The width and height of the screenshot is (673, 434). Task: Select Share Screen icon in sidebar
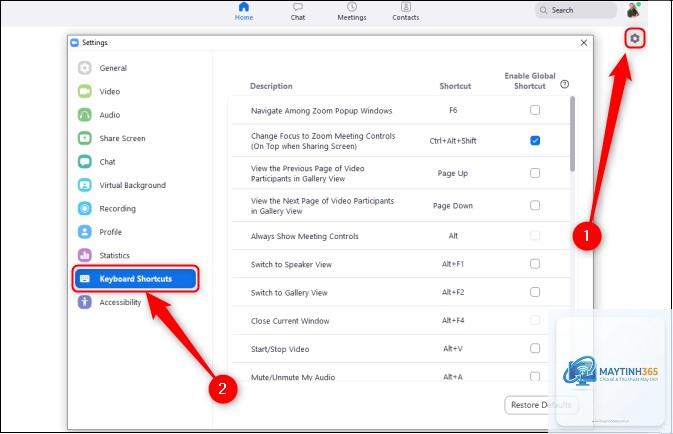(85, 138)
